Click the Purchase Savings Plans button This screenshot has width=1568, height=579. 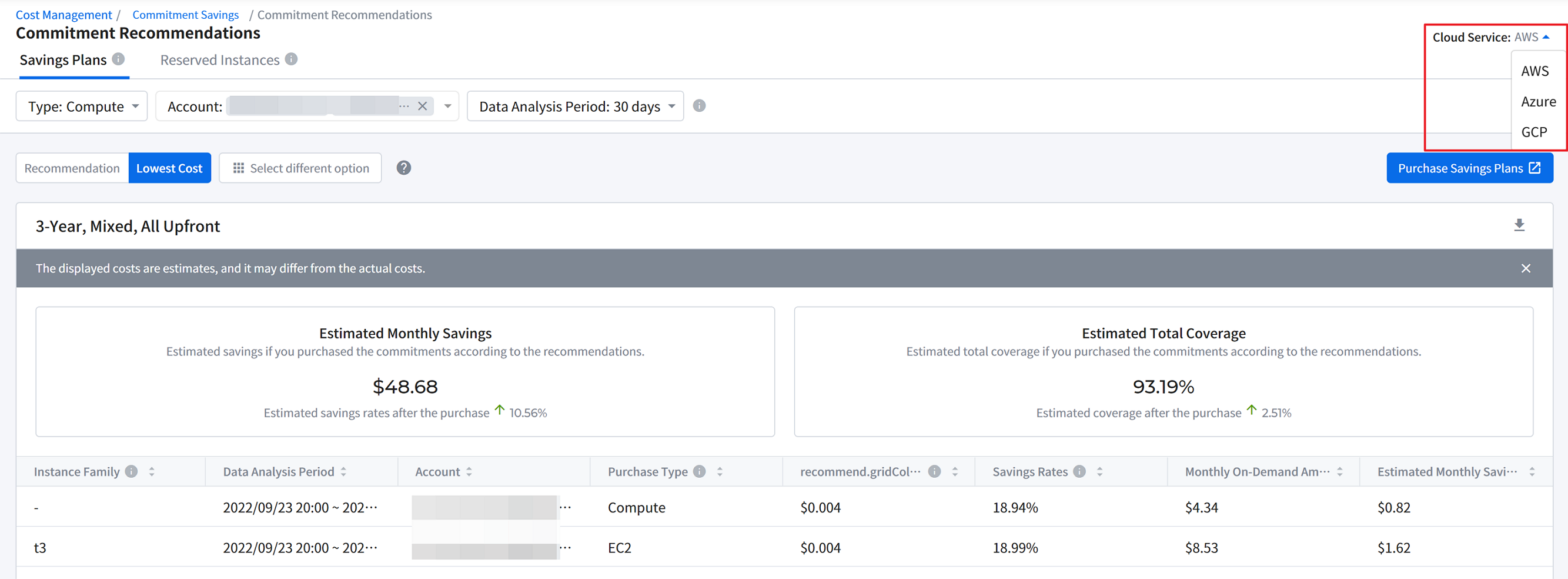[1469, 168]
